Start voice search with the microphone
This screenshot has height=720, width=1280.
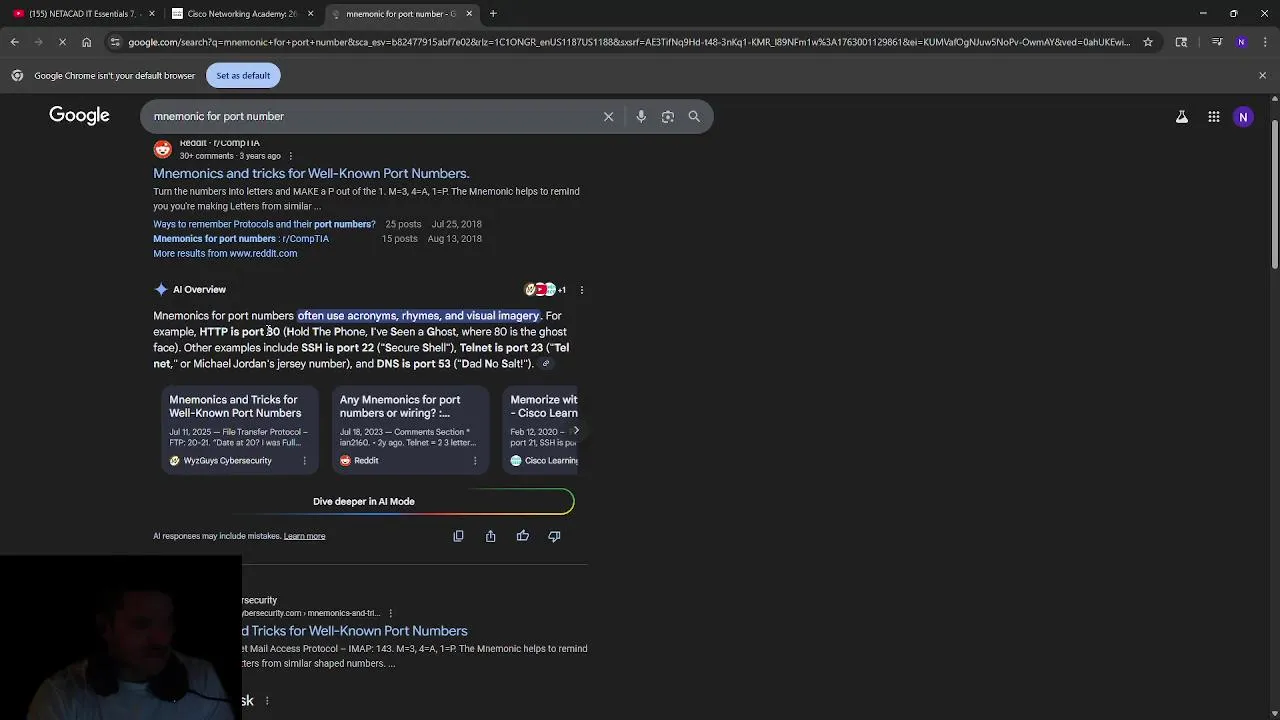tap(641, 117)
